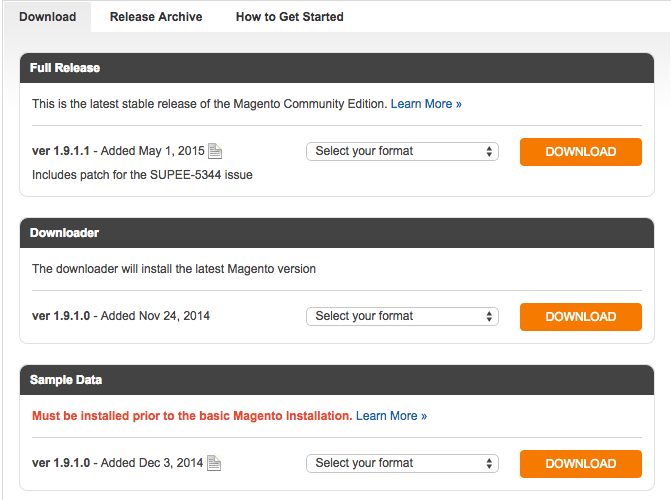Open format dropdown for Downloader
The width and height of the screenshot is (671, 500).
[x=402, y=316]
